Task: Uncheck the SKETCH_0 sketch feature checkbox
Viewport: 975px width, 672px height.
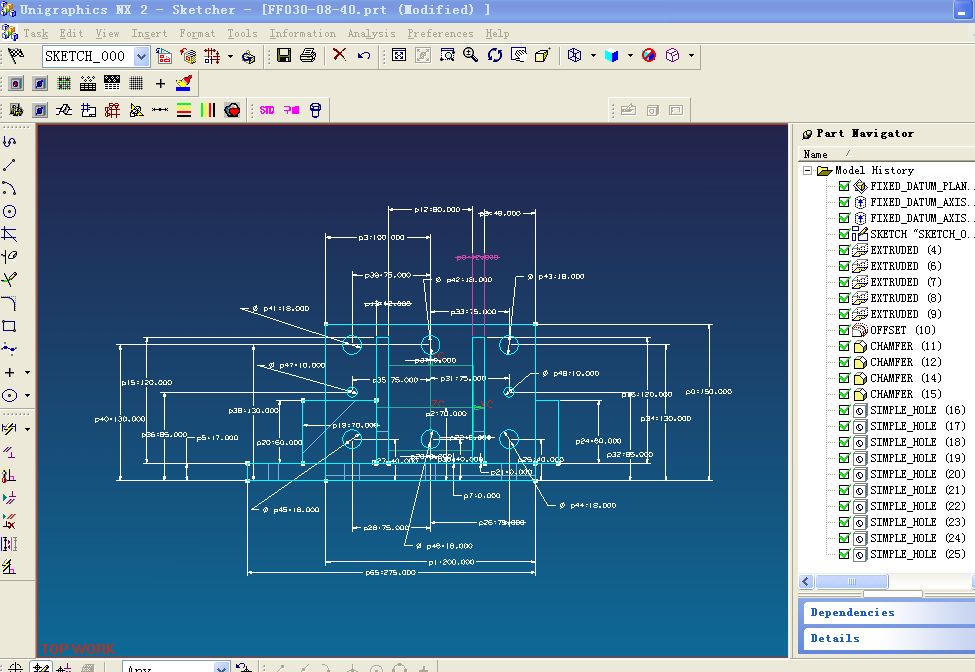Action: click(844, 234)
